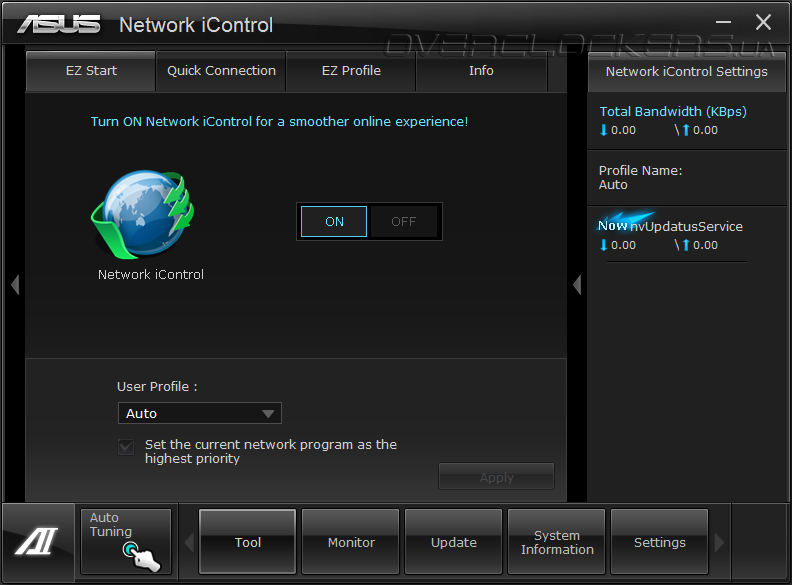Viewport: 792px width, 585px height.
Task: Toggle highest priority network program checkbox
Action: 126,447
